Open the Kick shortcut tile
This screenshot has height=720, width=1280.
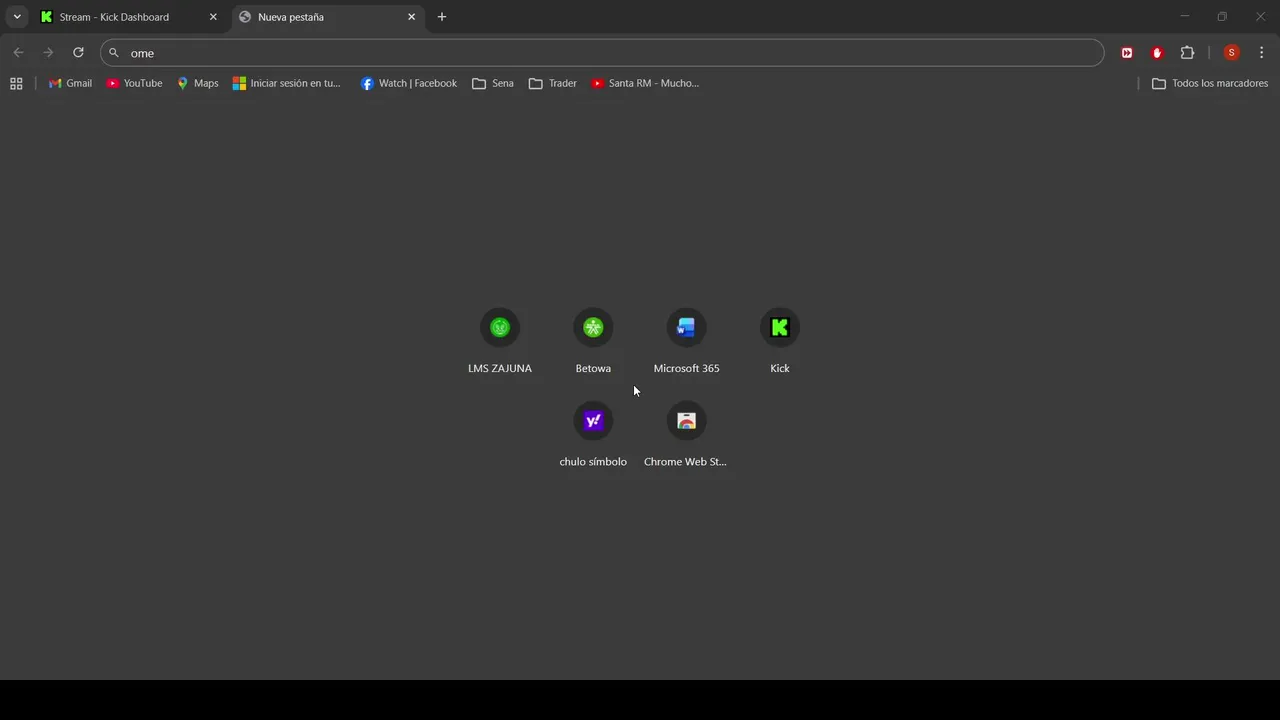(x=780, y=342)
